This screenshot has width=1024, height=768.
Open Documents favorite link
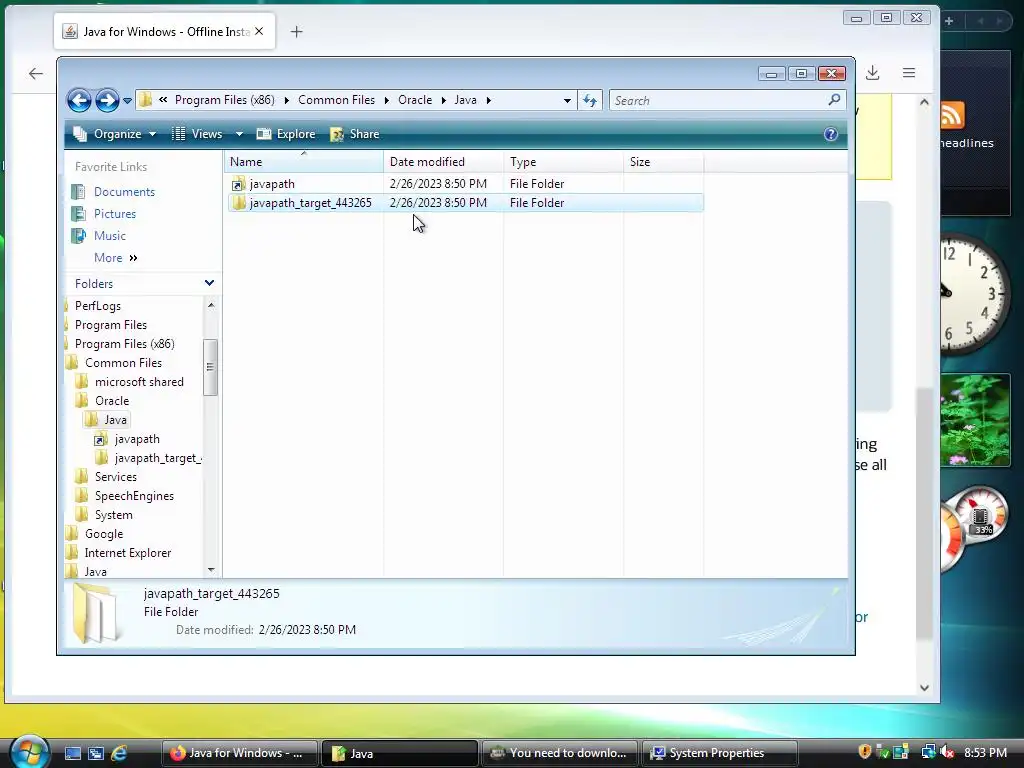(124, 192)
